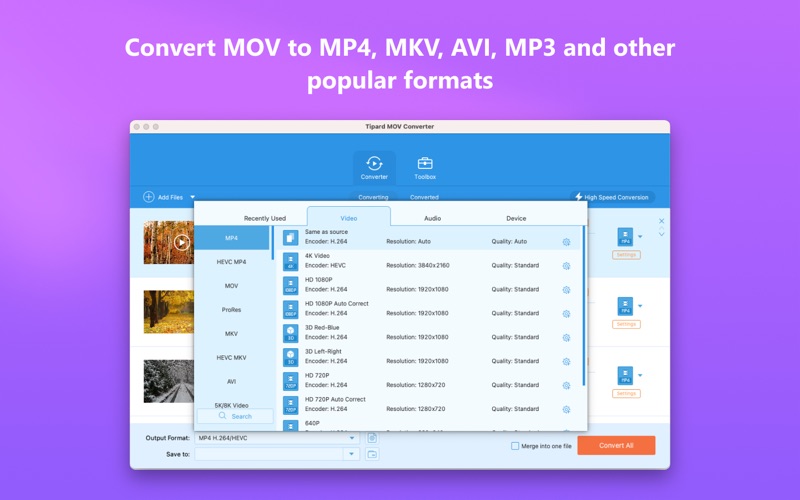The image size is (800, 500).
Task: Click the Convert All button
Action: [616, 445]
